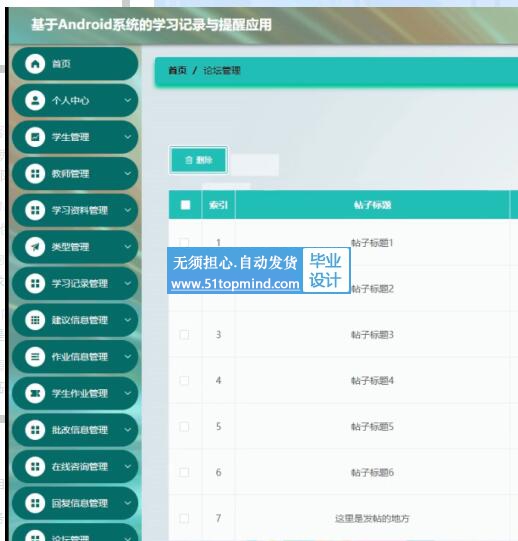Expand the 学习资料管理 chevron
Image resolution: width=518 pixels, height=541 pixels.
point(128,210)
